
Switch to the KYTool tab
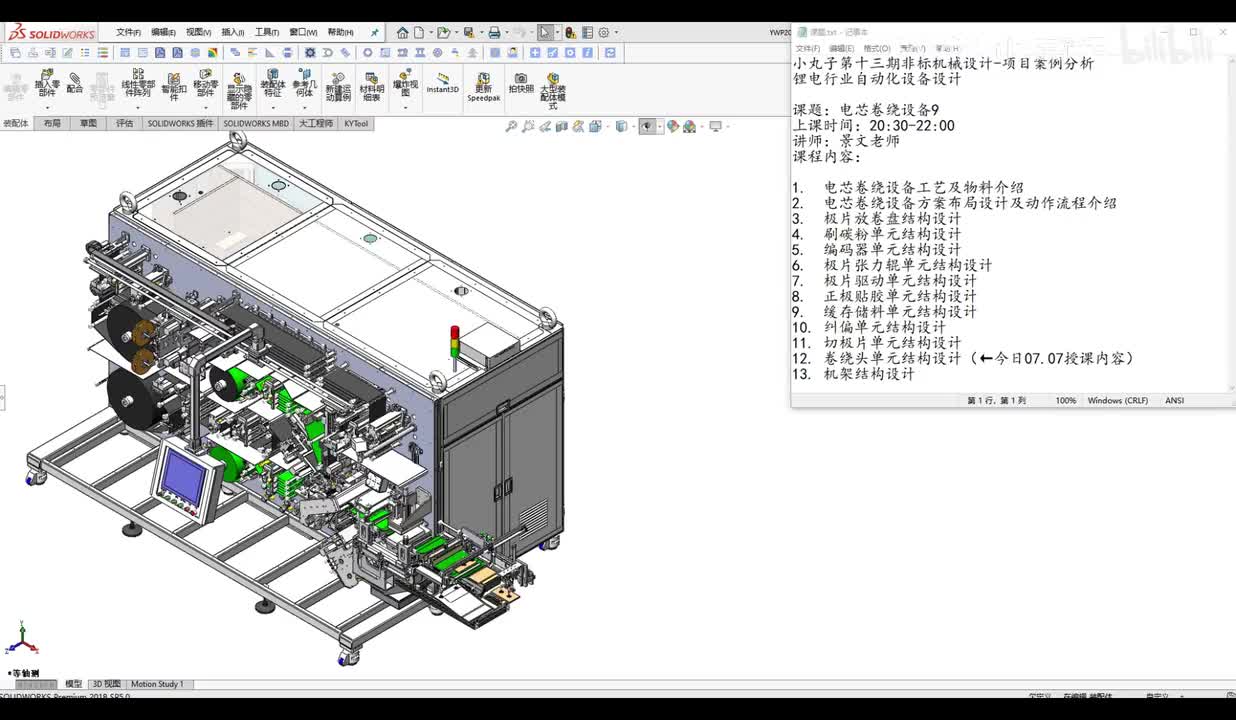click(x=356, y=124)
